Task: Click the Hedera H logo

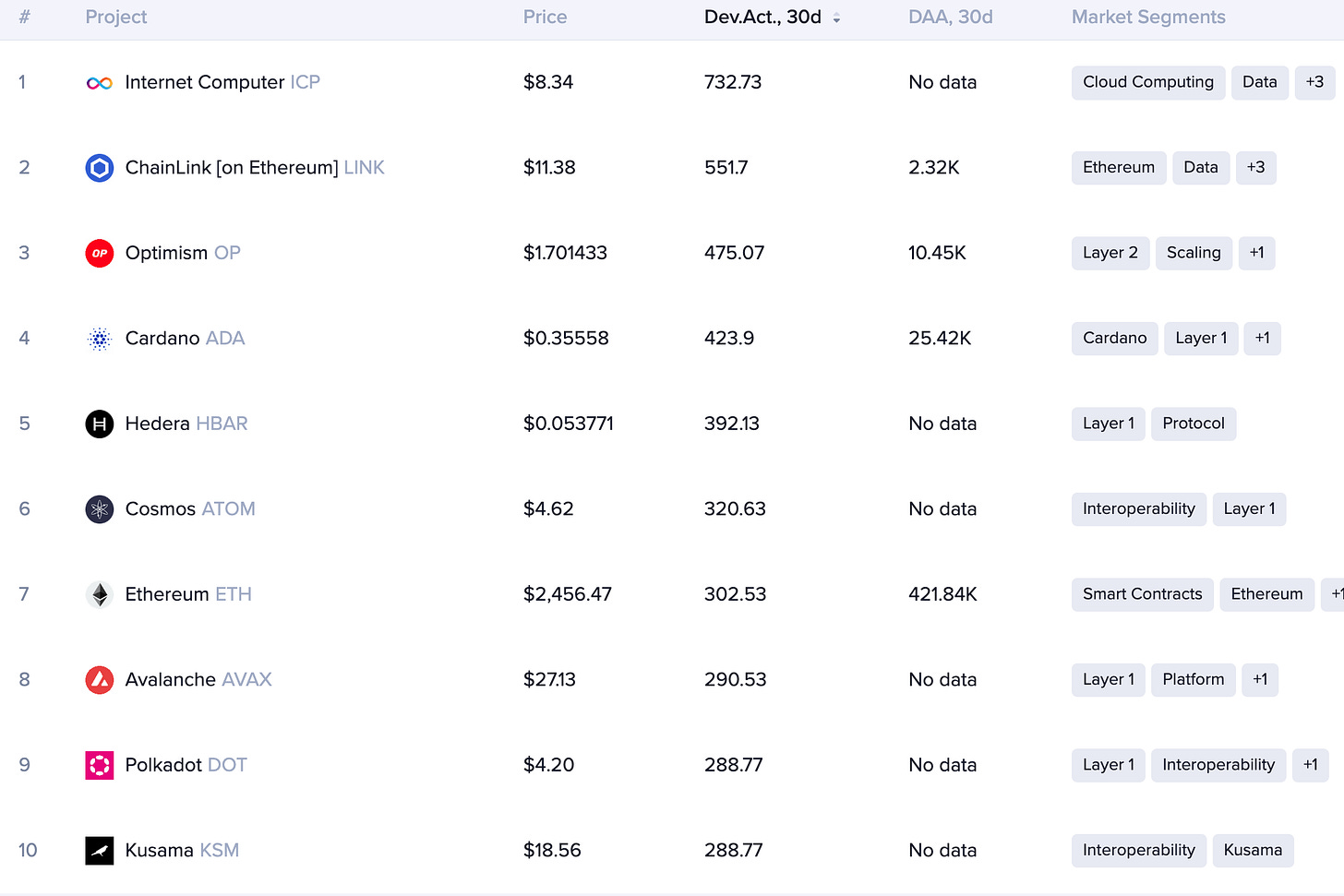Action: pyautogui.click(x=100, y=424)
